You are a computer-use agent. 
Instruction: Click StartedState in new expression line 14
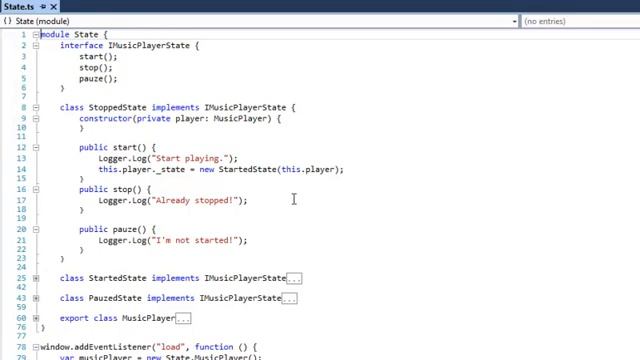(x=247, y=169)
